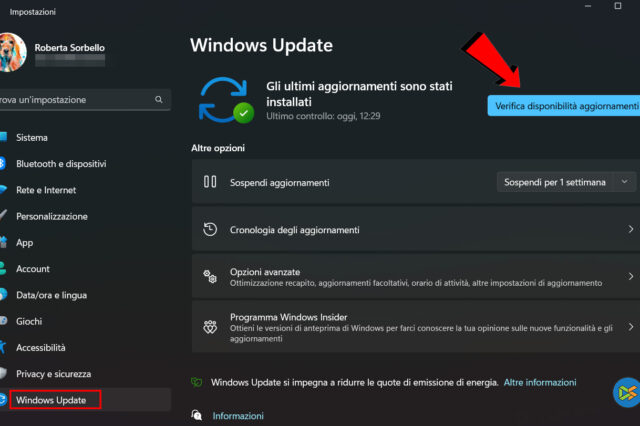
Task: Click Verifica disponibilità aggiornamenti button
Action: tap(564, 106)
